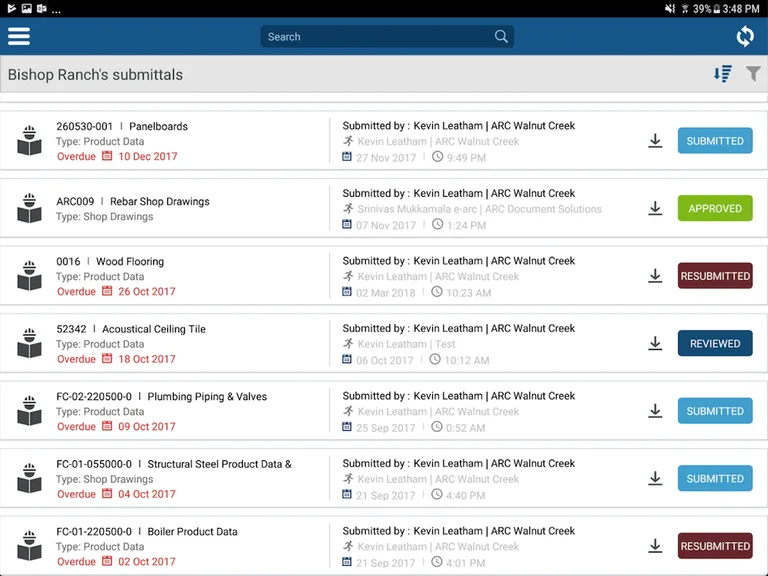Click the Reviewed status button
Image resolution: width=768 pixels, height=576 pixels.
pos(714,343)
